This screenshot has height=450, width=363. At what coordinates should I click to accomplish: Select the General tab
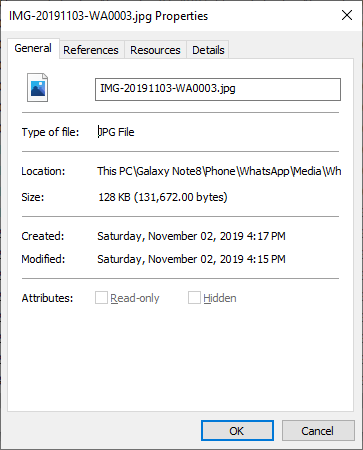pos(33,49)
